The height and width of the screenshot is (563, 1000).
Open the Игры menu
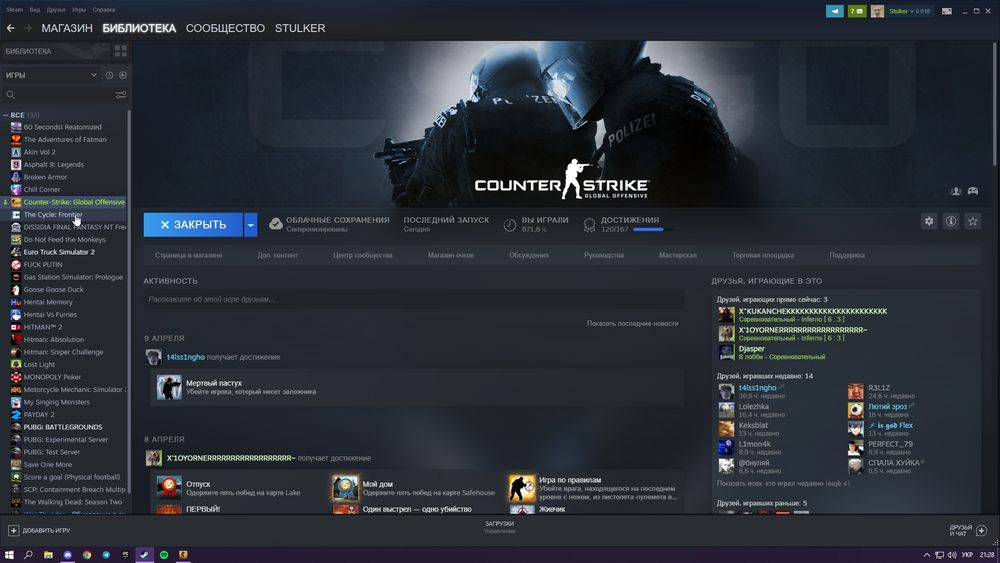[79, 10]
